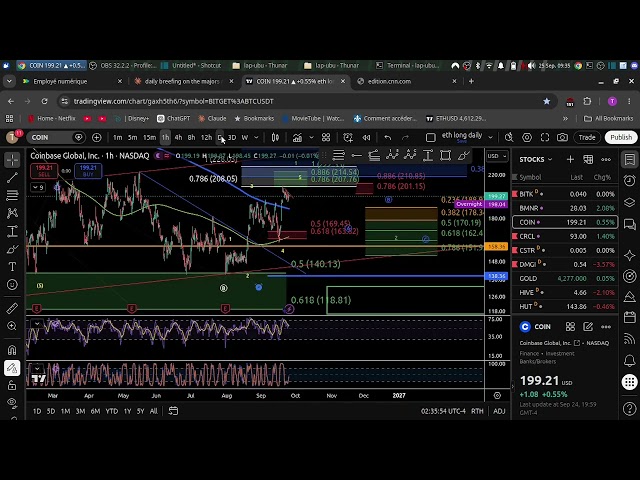Screen dimensions: 640x480
Task: Open the notifications bell panel
Action: 629,360
